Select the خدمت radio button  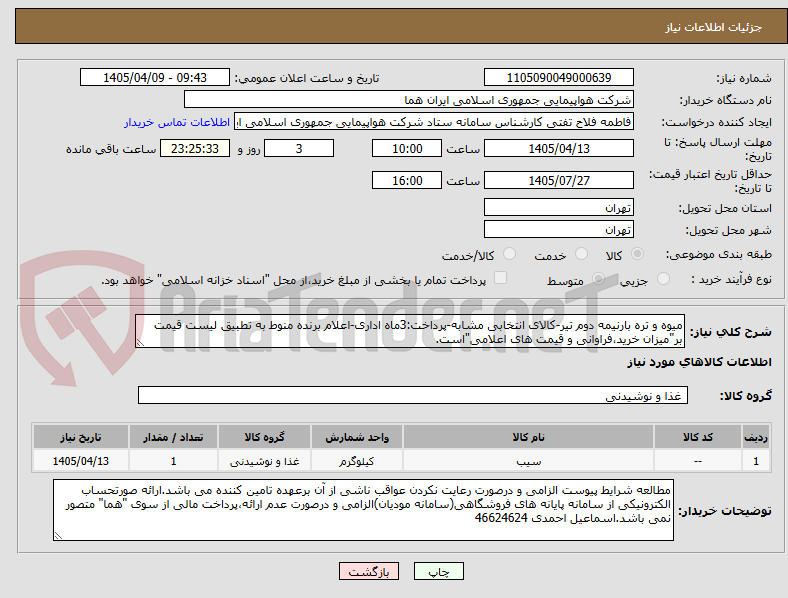click(x=581, y=254)
